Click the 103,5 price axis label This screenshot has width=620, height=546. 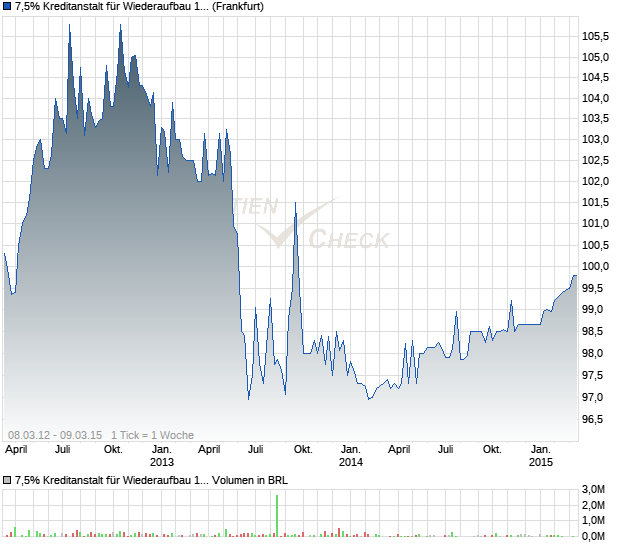point(595,119)
